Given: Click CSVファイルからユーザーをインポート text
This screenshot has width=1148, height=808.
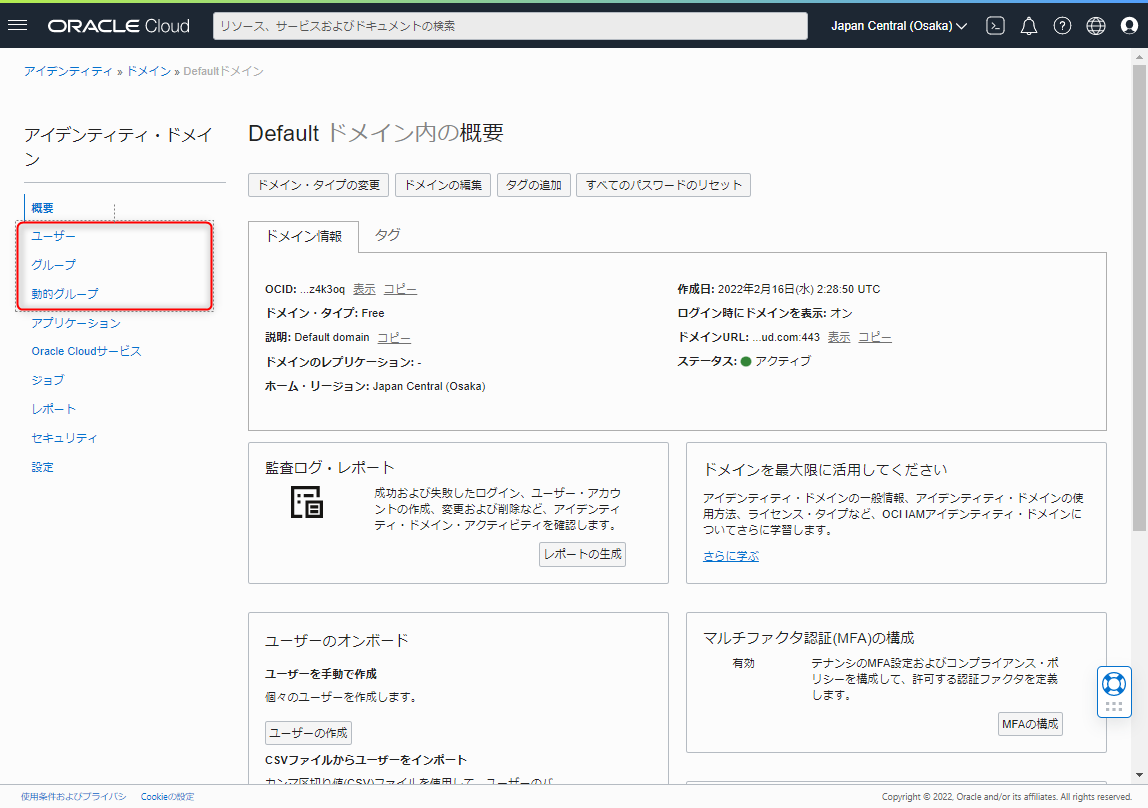Looking at the screenshot, I should click(366, 760).
